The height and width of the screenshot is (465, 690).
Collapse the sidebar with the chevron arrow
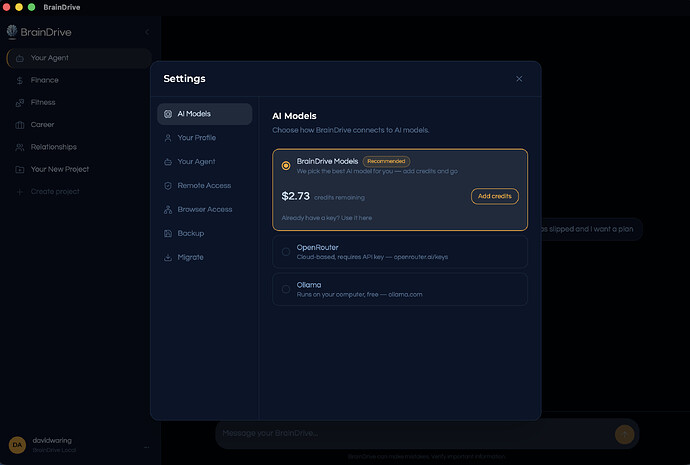point(147,32)
